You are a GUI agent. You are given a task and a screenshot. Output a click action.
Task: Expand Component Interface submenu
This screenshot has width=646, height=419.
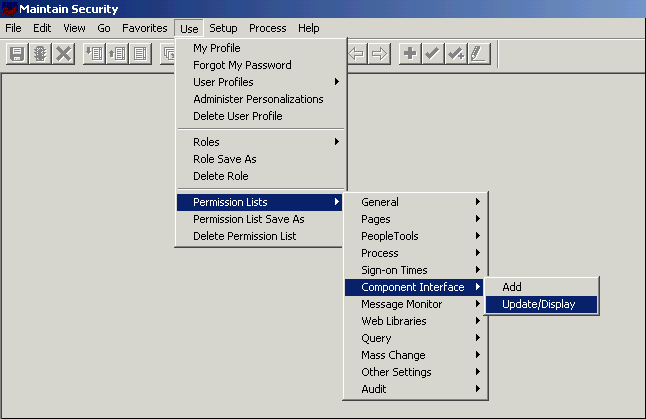(415, 287)
